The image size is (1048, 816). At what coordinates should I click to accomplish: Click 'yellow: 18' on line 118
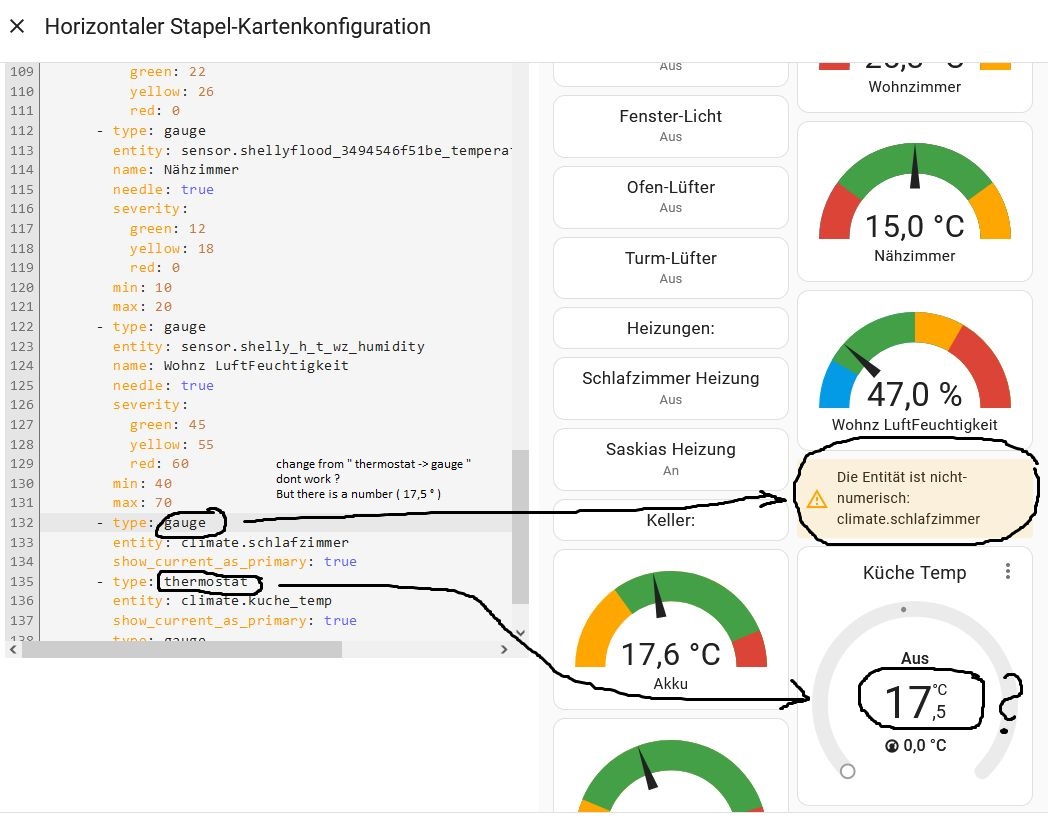pos(172,248)
